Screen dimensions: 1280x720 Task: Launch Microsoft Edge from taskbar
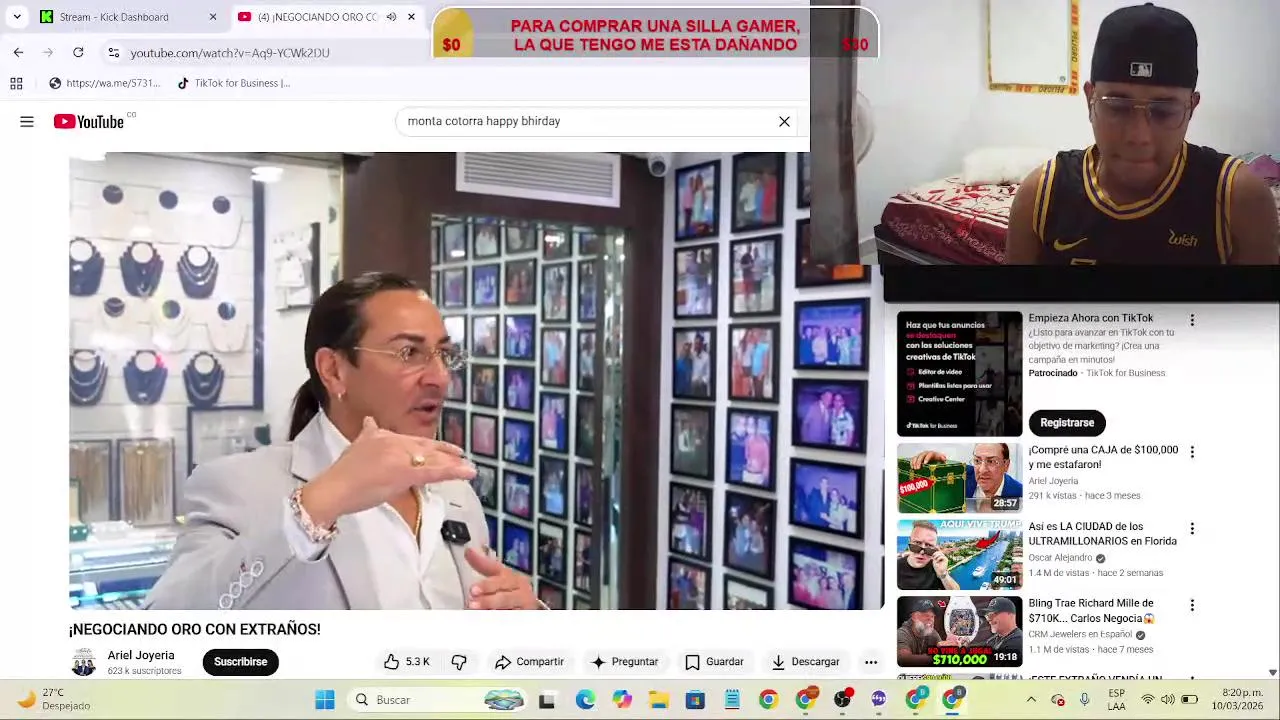click(x=585, y=700)
